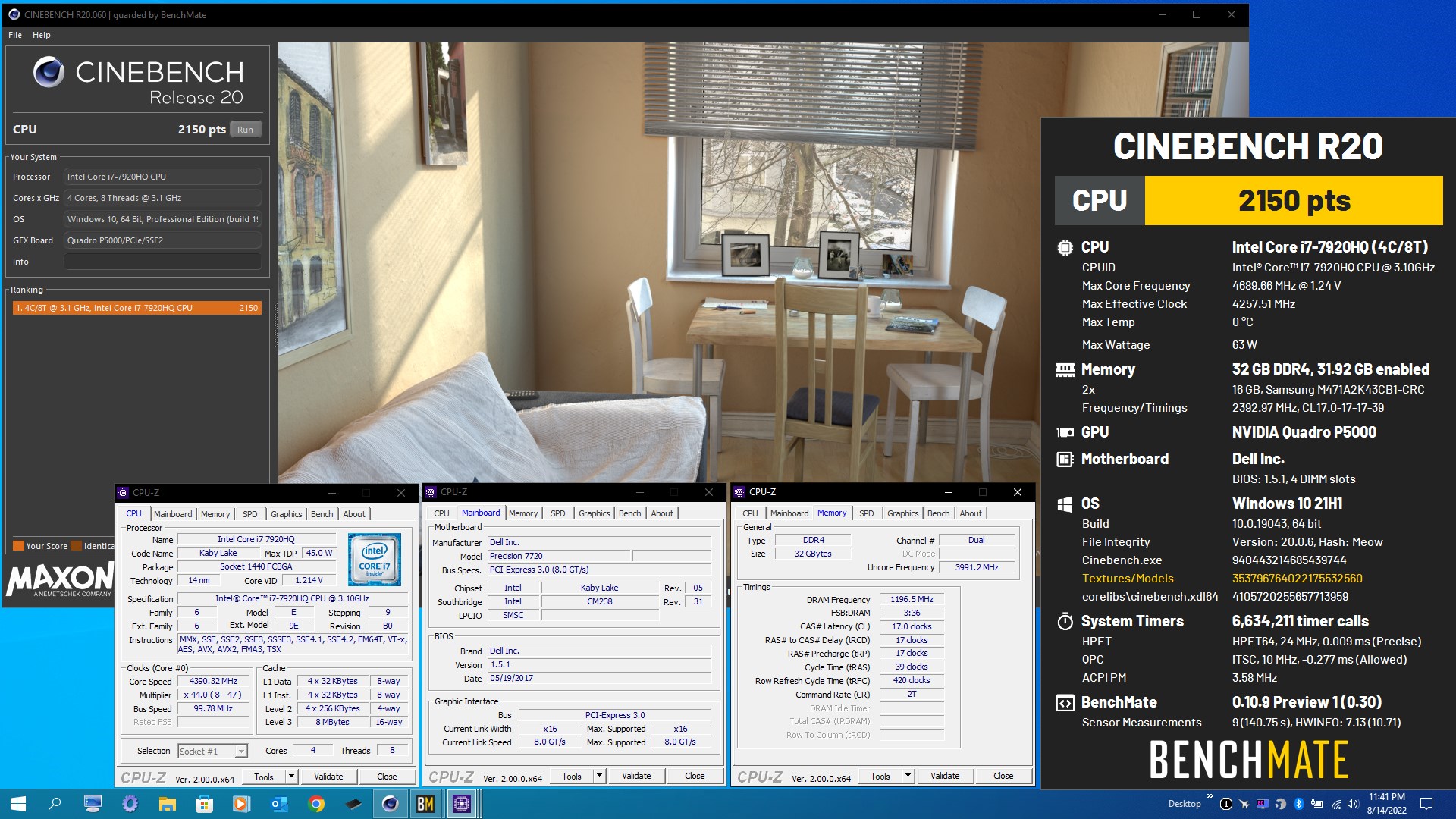
Task: Click Close button in Memory CPU-Z window
Action: click(1003, 776)
